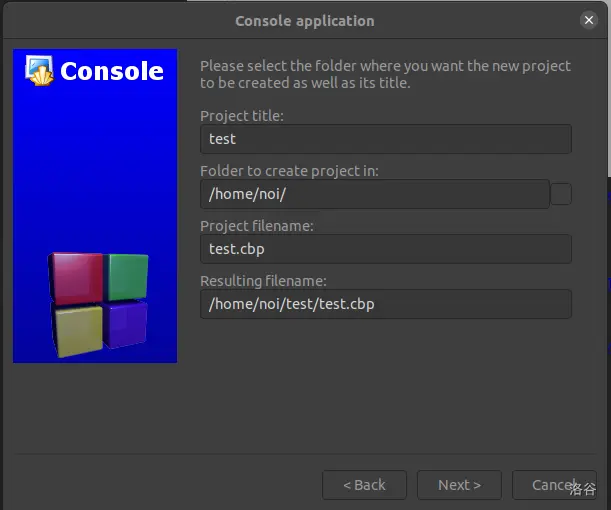The width and height of the screenshot is (611, 510).
Task: Open the folder browse button beside /home/noi/
Action: point(561,194)
